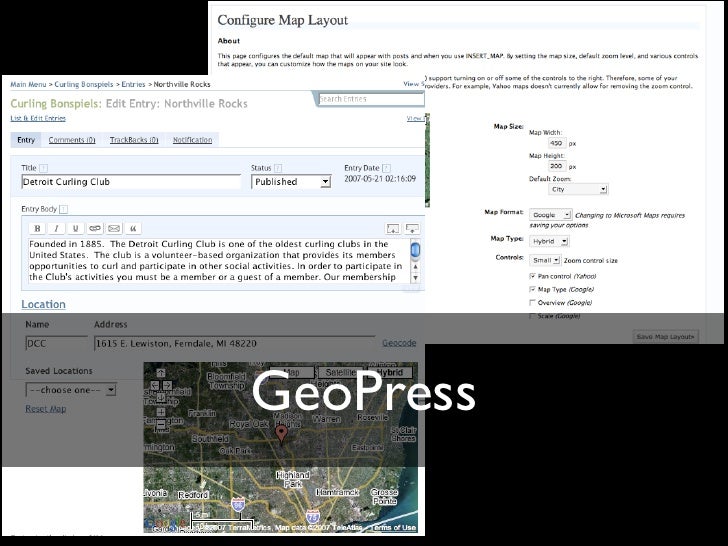Open the Status dropdown showing Published
The width and height of the screenshot is (728, 546).
coord(291,182)
